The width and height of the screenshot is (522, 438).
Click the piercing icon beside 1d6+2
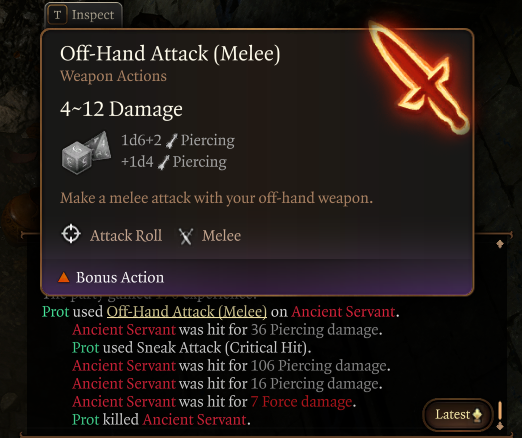pyautogui.click(x=172, y=141)
